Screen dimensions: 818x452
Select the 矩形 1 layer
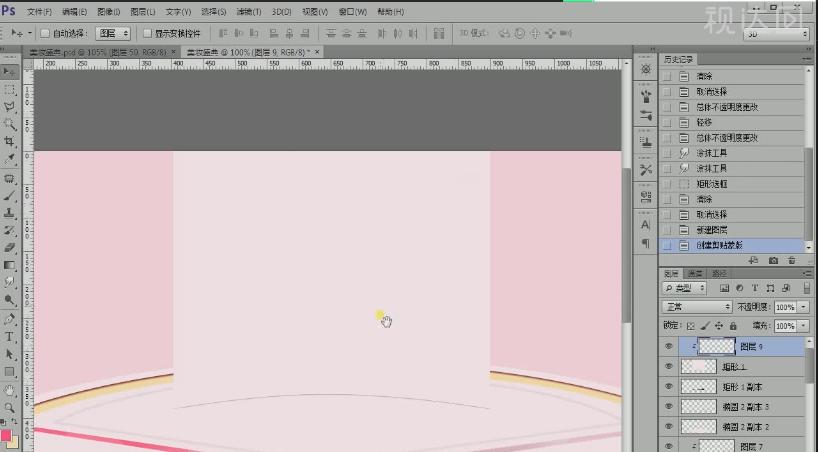pyautogui.click(x=735, y=367)
